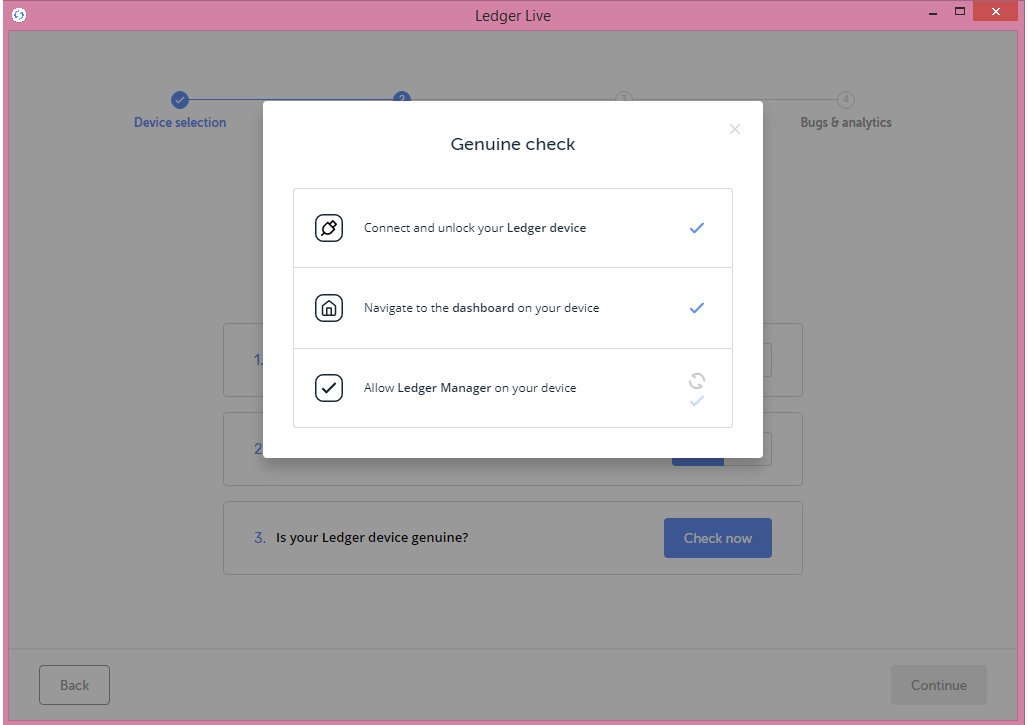Click the completed step one circle
This screenshot has width=1028, height=725.
tap(180, 100)
